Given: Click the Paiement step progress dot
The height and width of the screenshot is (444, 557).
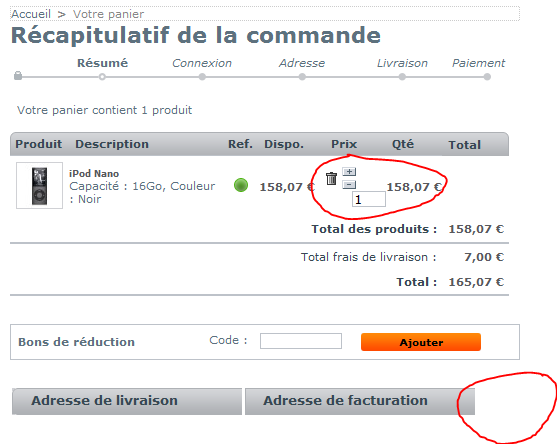Looking at the screenshot, I should [487, 77].
